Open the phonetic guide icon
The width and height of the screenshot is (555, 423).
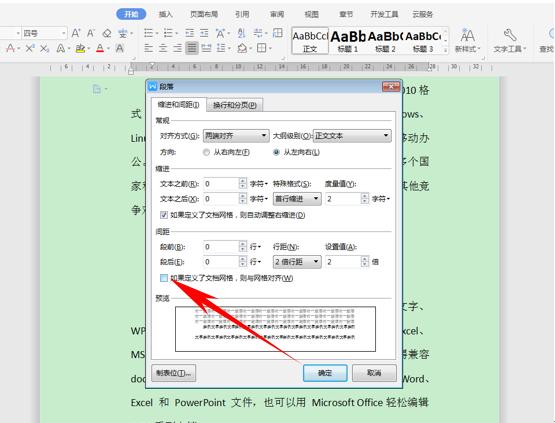[x=123, y=33]
